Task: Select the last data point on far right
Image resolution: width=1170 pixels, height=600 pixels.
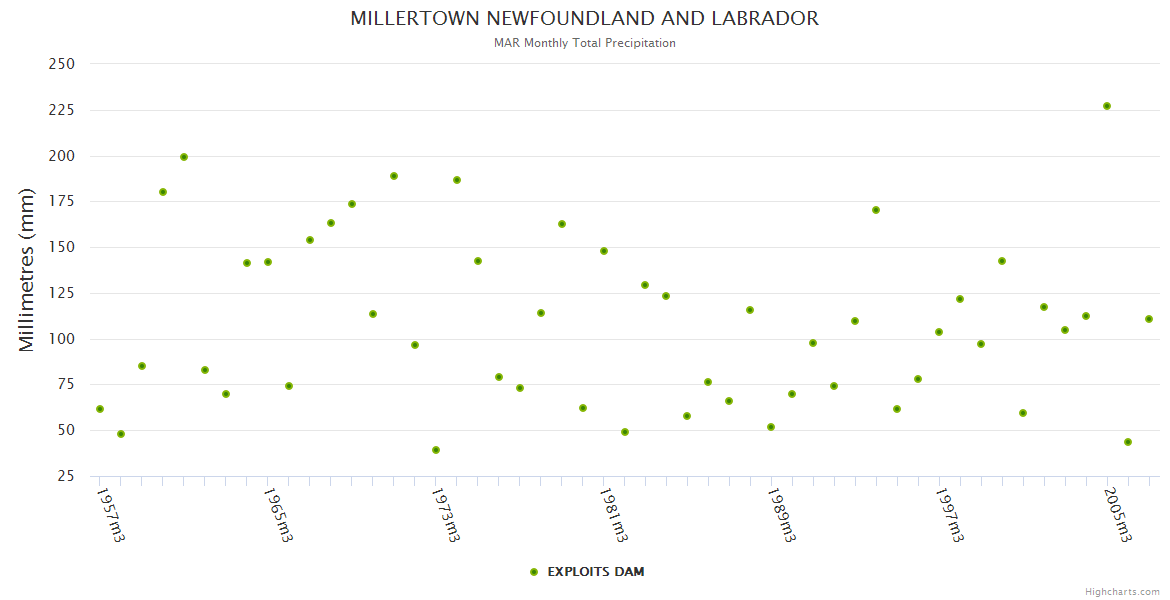Action: [1149, 319]
